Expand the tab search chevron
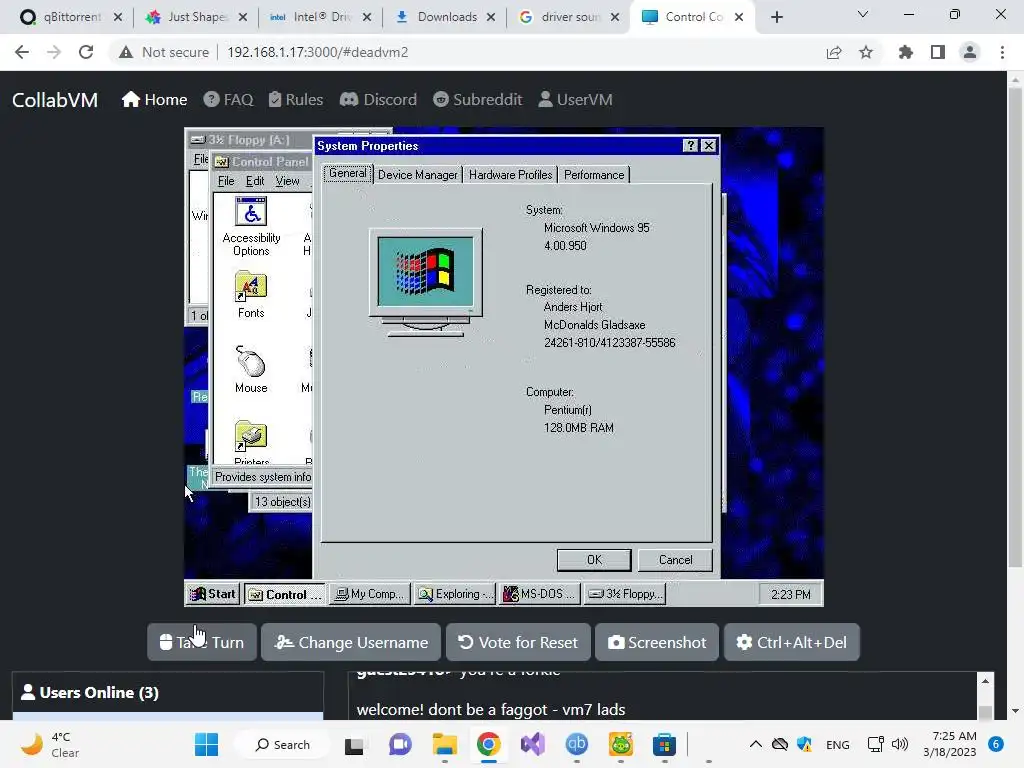This screenshot has width=1024, height=768. (863, 14)
